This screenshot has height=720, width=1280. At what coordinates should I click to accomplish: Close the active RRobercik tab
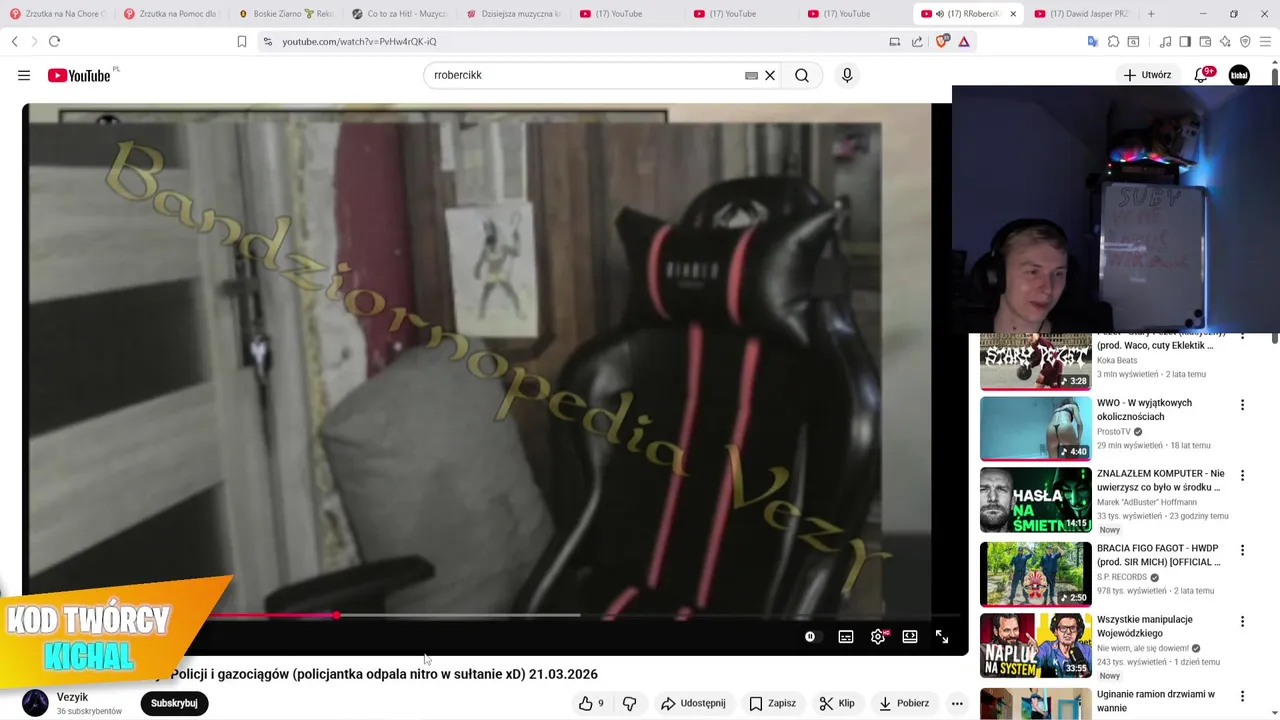tap(1013, 14)
